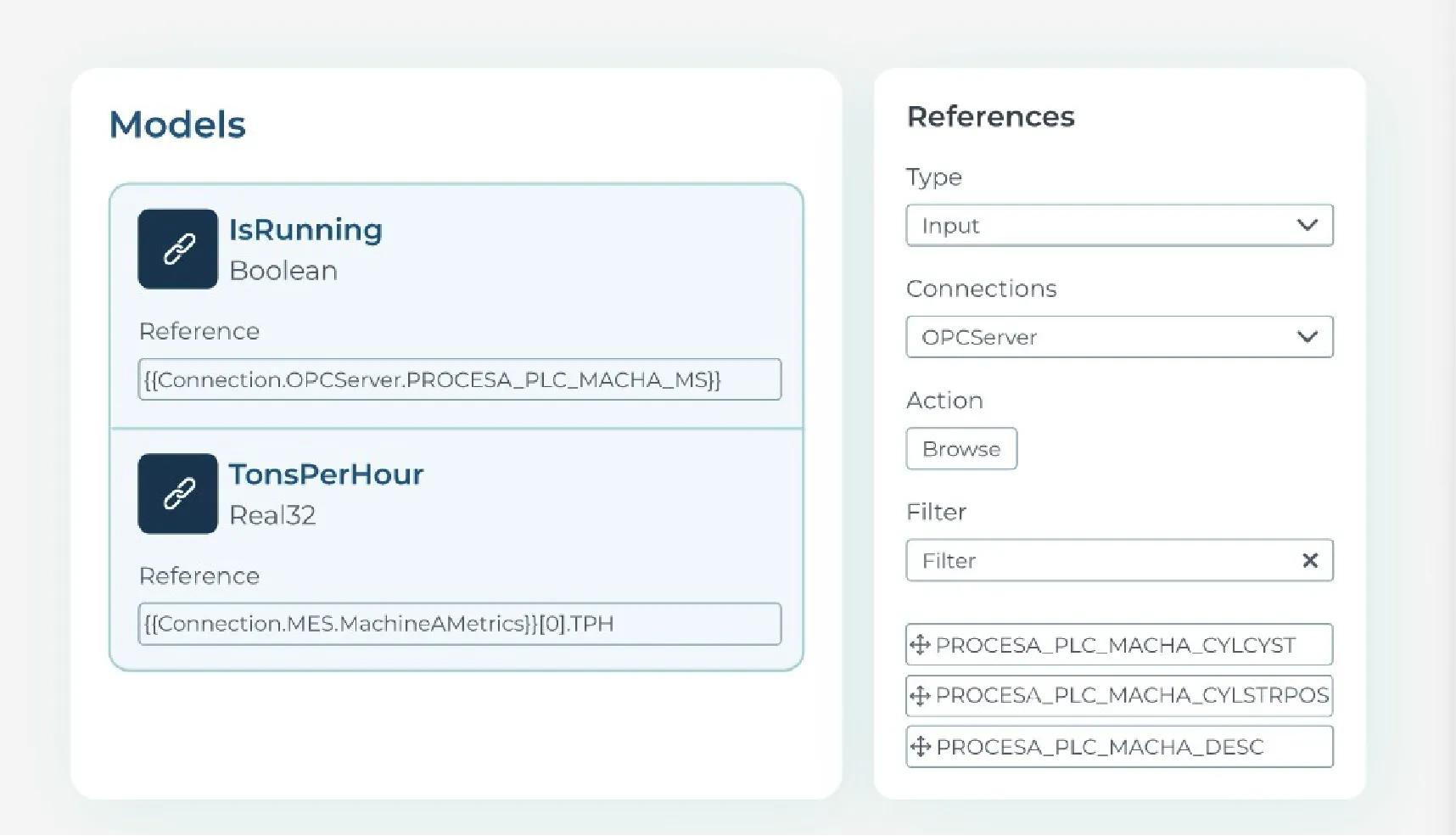Click the link icon on the TonsPerHour model

tap(177, 493)
